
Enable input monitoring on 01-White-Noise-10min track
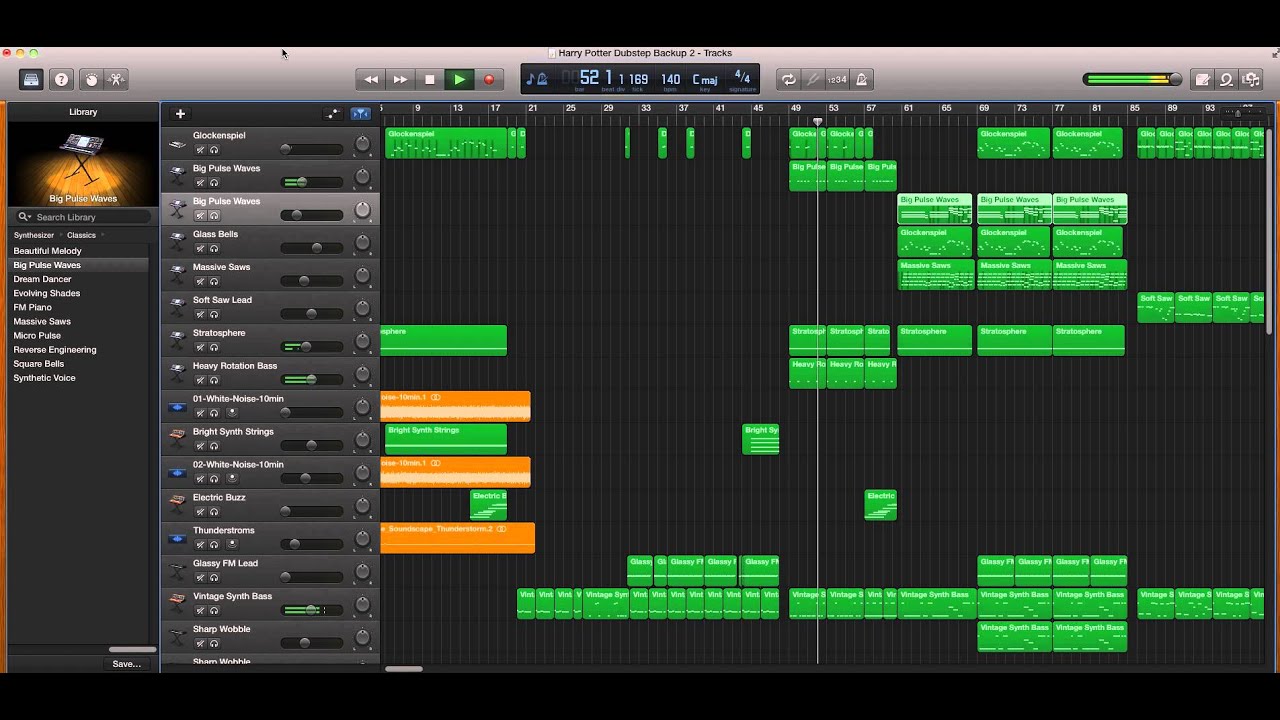(232, 413)
